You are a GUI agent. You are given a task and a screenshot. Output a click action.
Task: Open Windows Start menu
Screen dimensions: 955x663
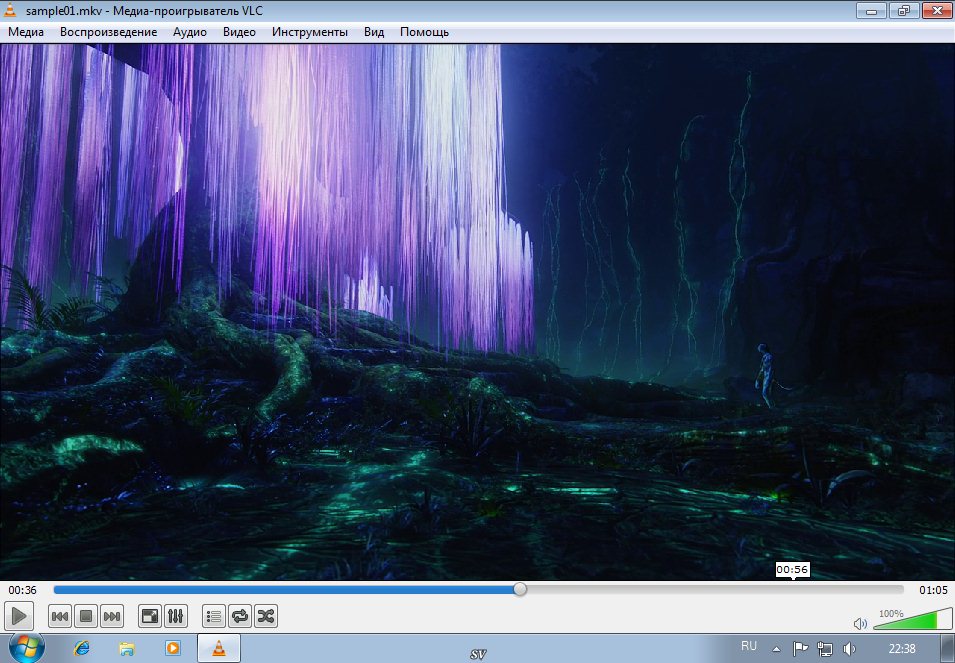pos(28,648)
